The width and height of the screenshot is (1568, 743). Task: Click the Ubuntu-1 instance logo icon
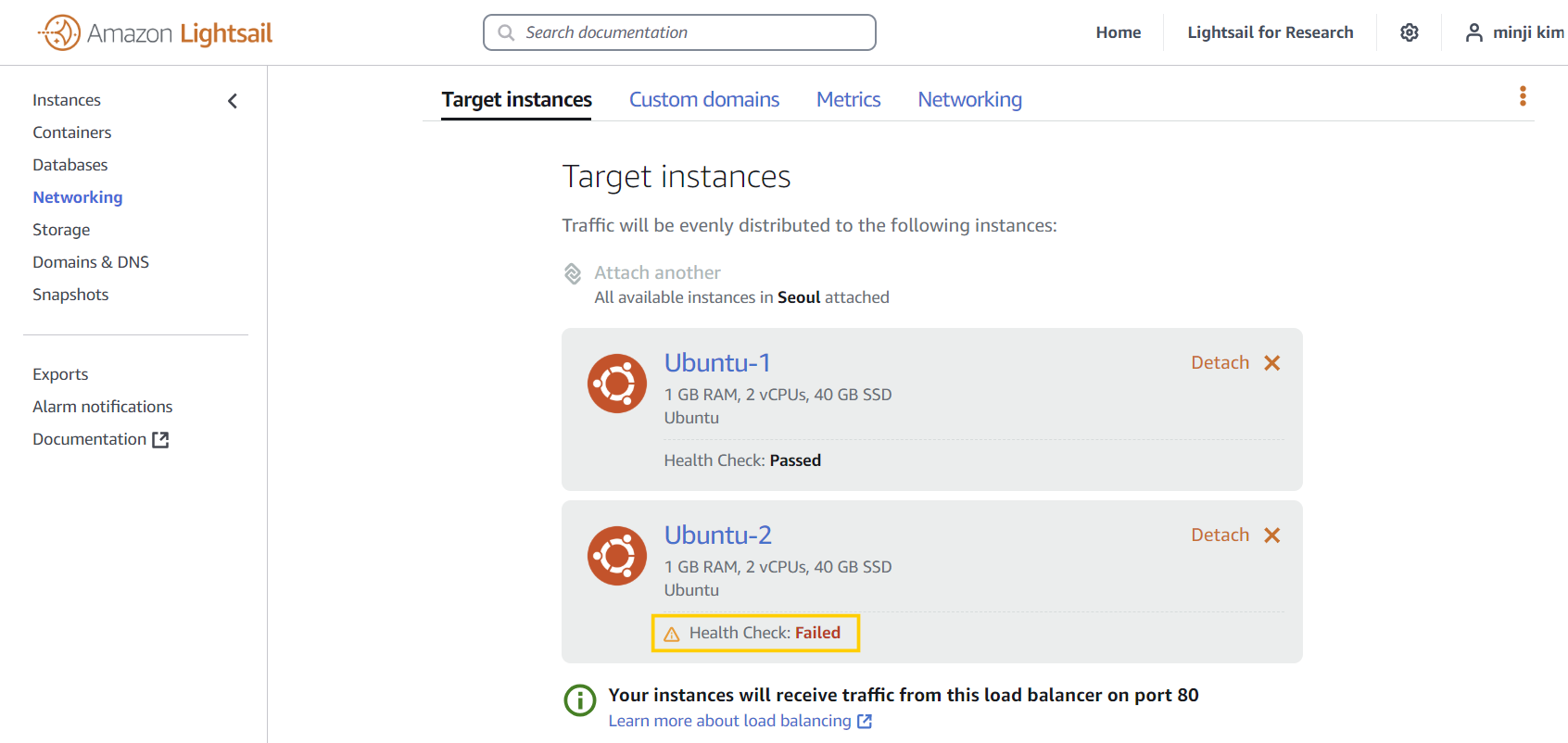617,384
